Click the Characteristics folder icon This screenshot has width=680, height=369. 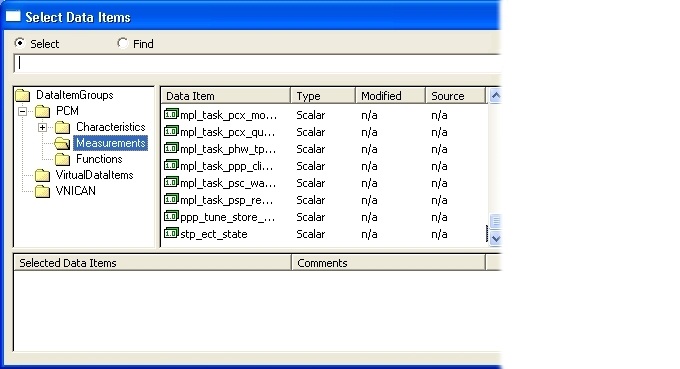(62, 127)
